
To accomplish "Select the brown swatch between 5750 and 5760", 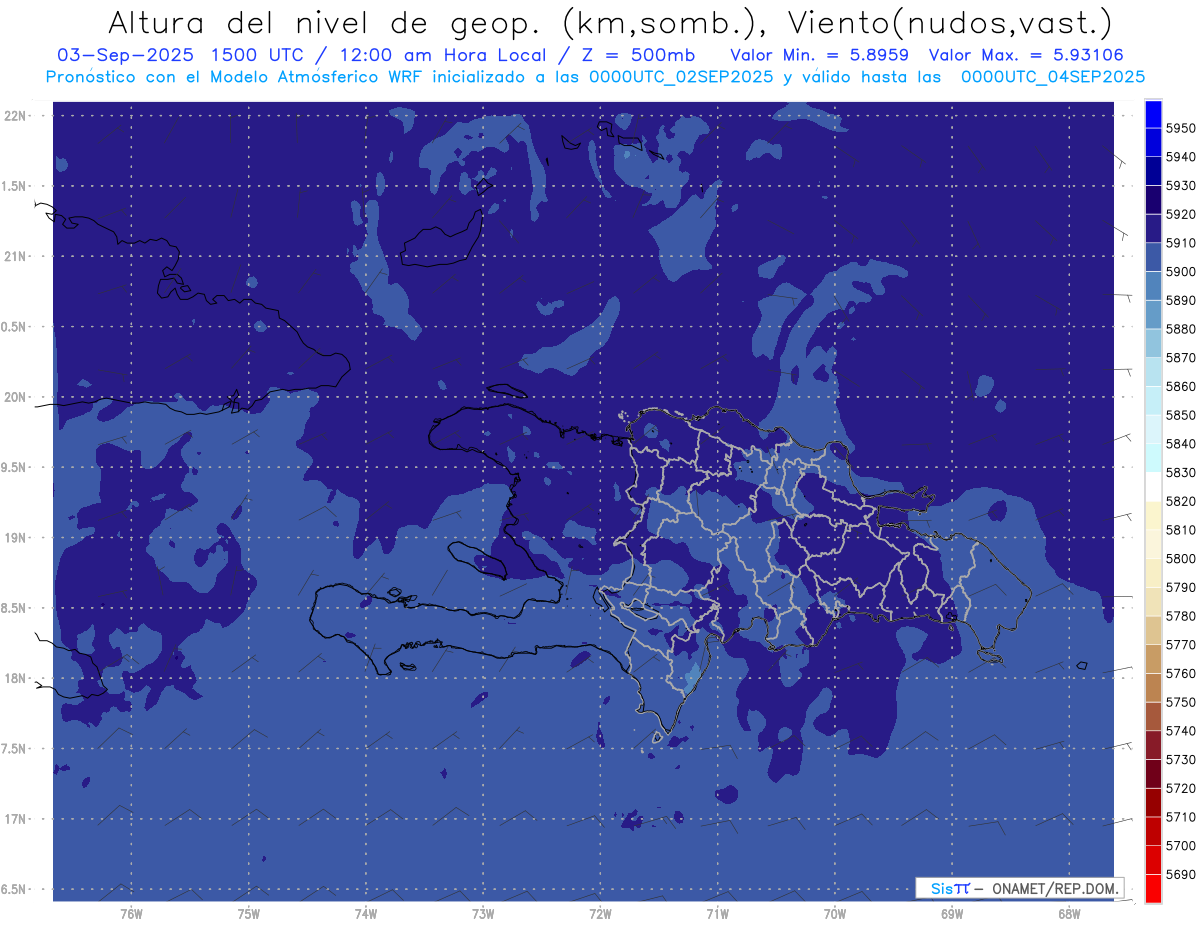I will click(x=1153, y=686).
